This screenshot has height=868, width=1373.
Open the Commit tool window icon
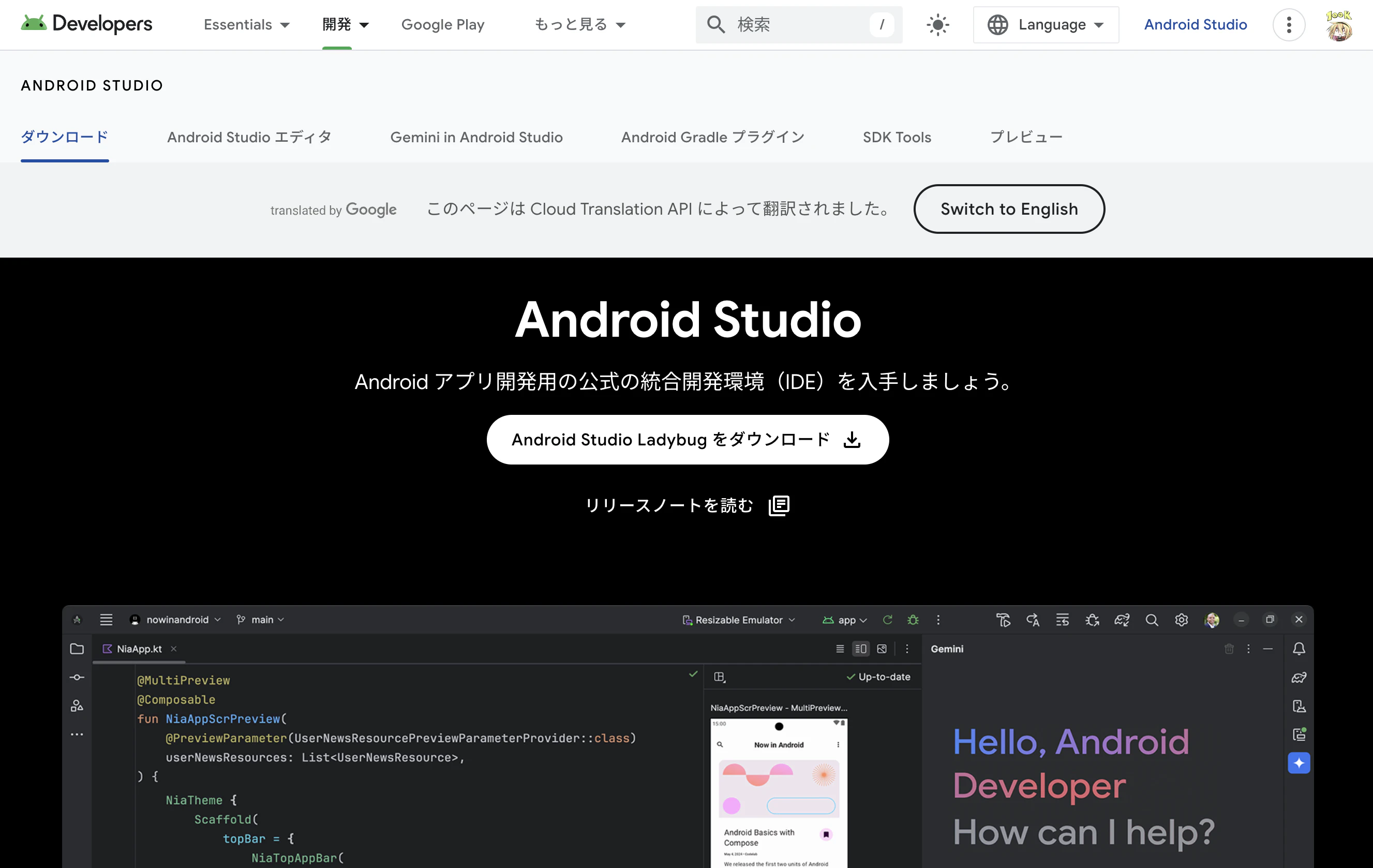click(77, 677)
